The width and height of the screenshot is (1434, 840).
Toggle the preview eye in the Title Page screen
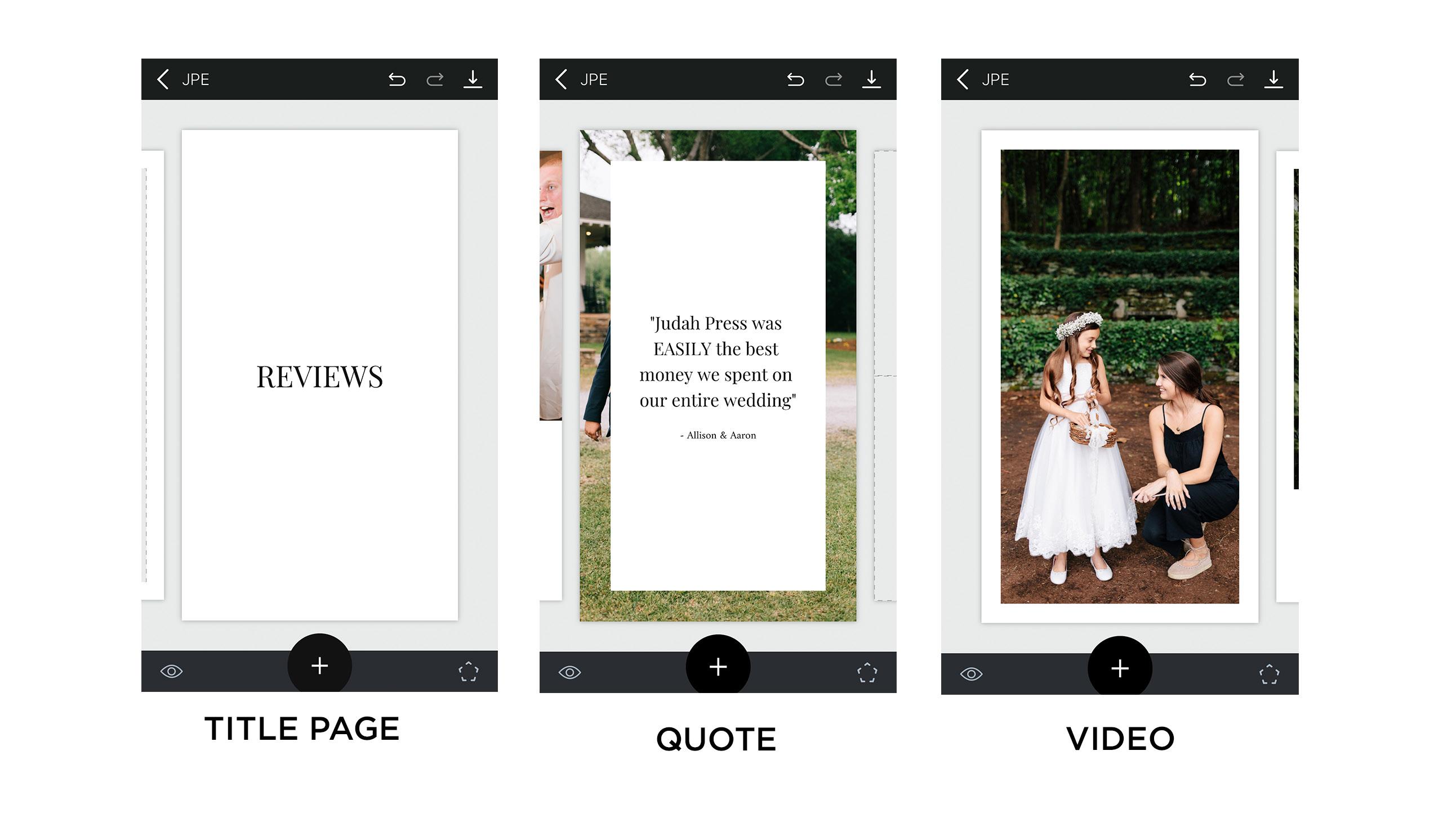point(171,672)
